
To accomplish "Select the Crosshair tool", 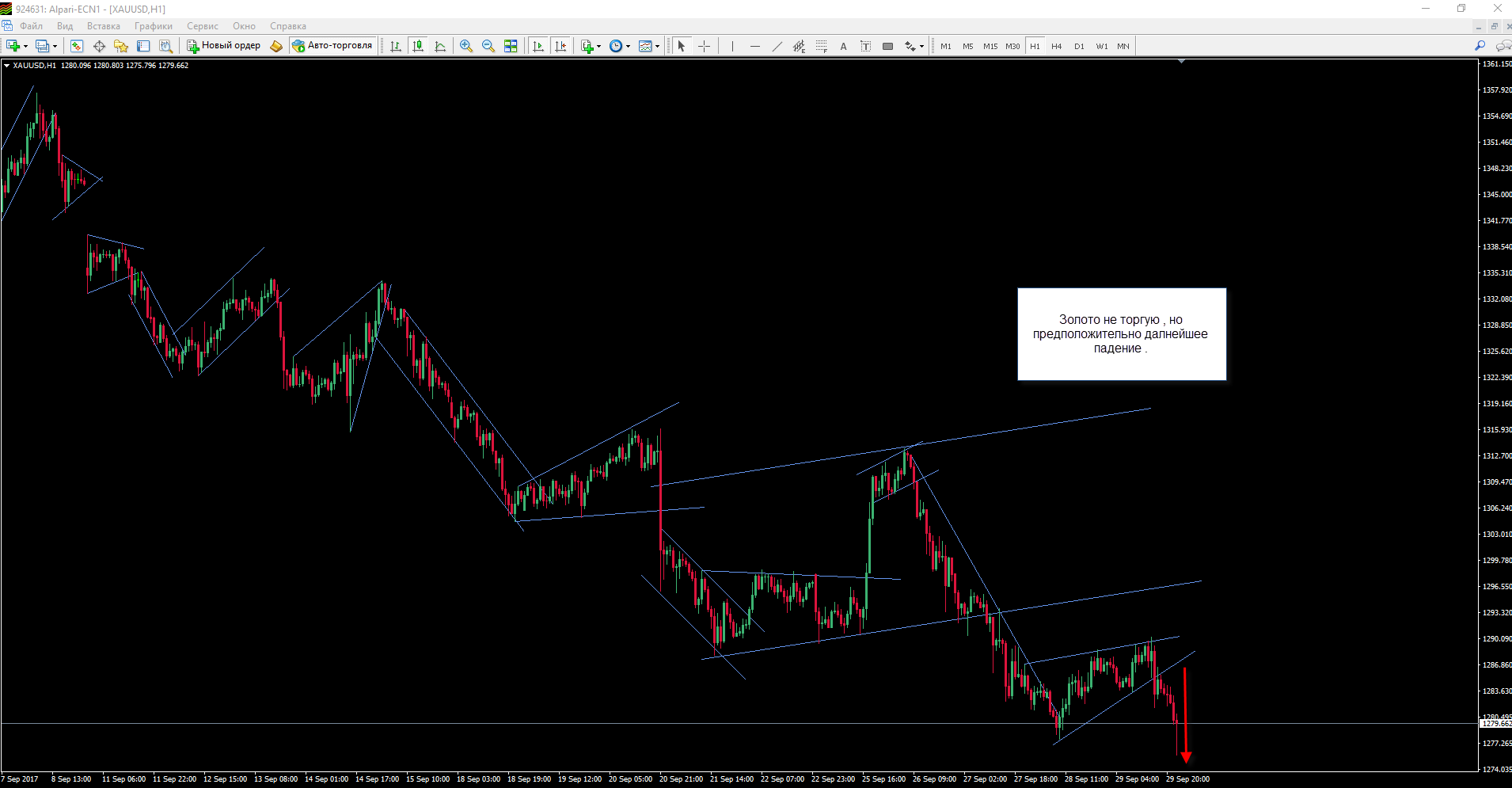I will coord(704,46).
